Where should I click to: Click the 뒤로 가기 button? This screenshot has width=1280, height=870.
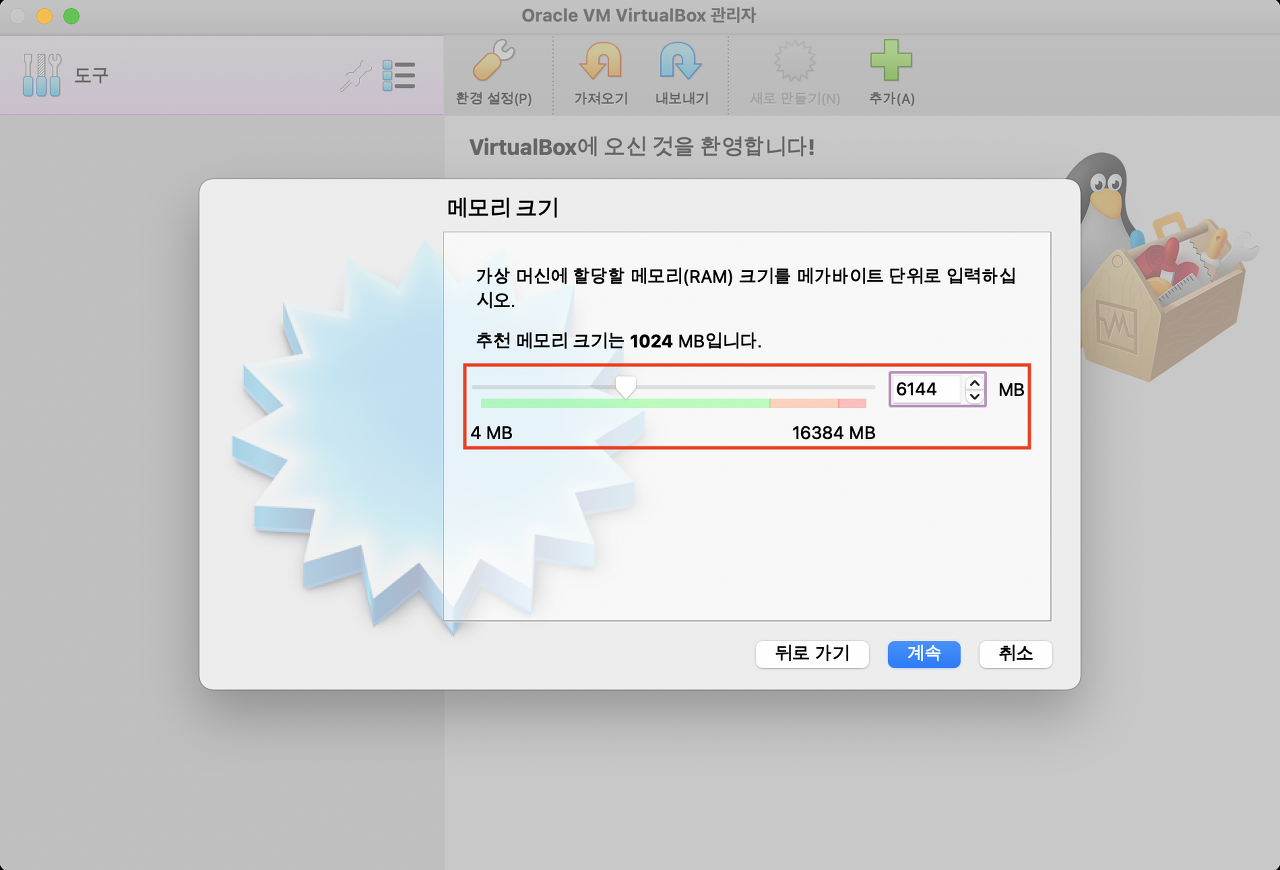(x=812, y=654)
